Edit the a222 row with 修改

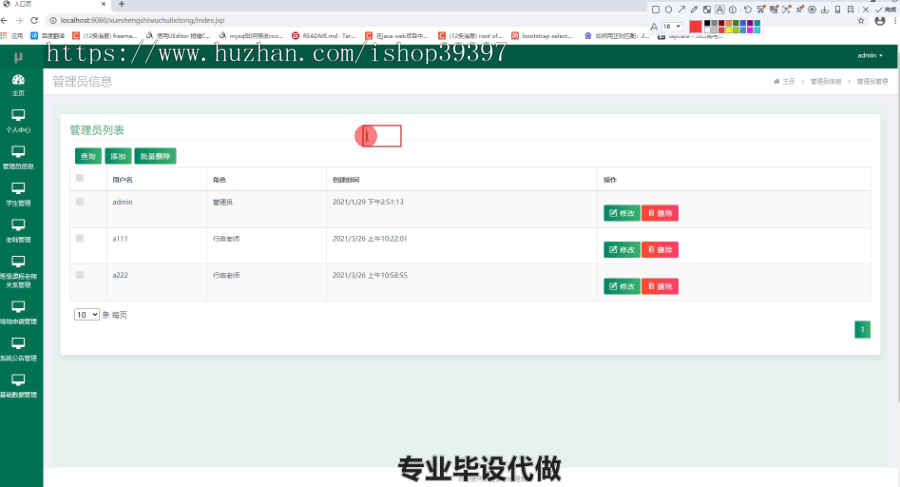tap(622, 286)
